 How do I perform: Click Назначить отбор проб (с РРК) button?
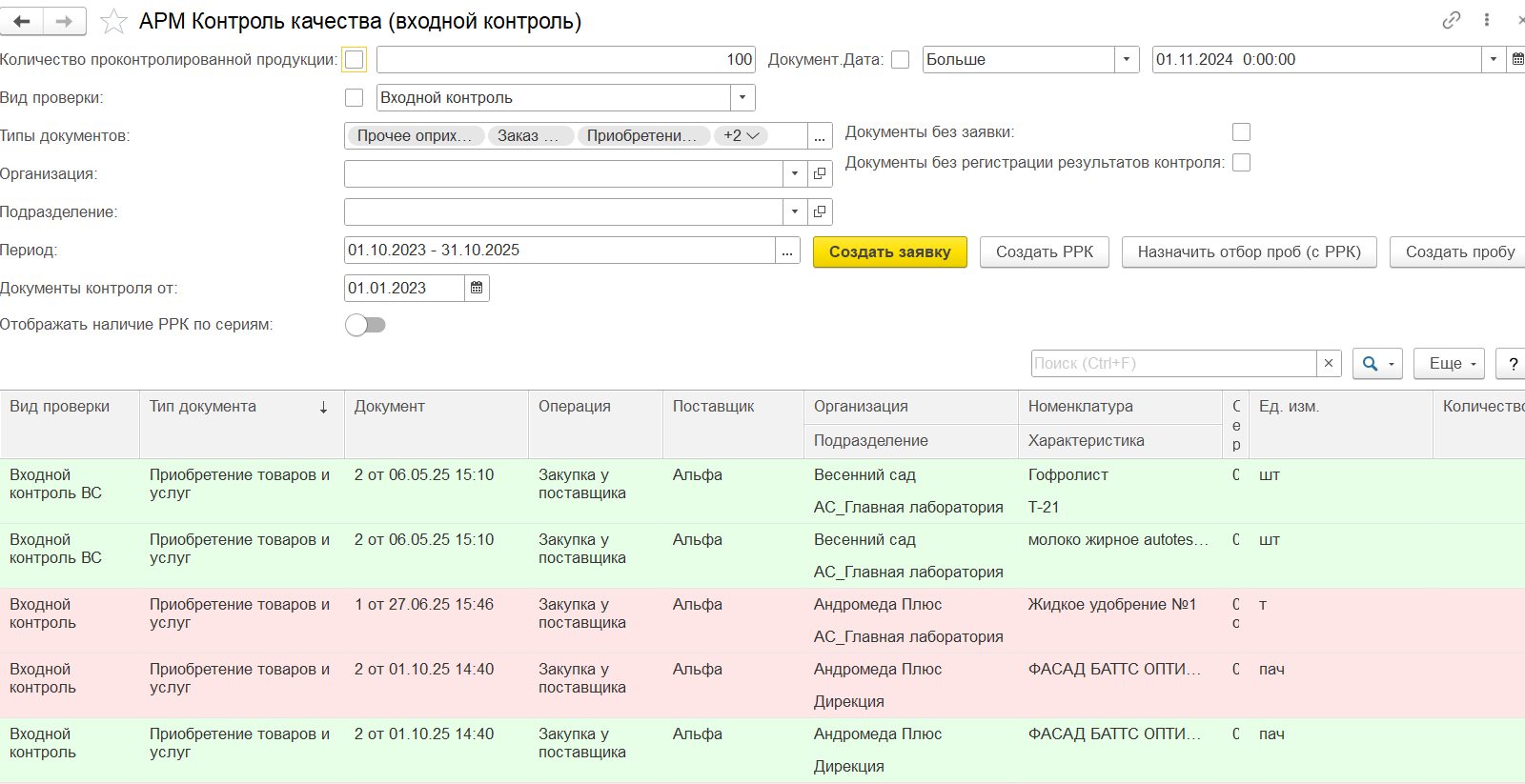coord(1250,251)
